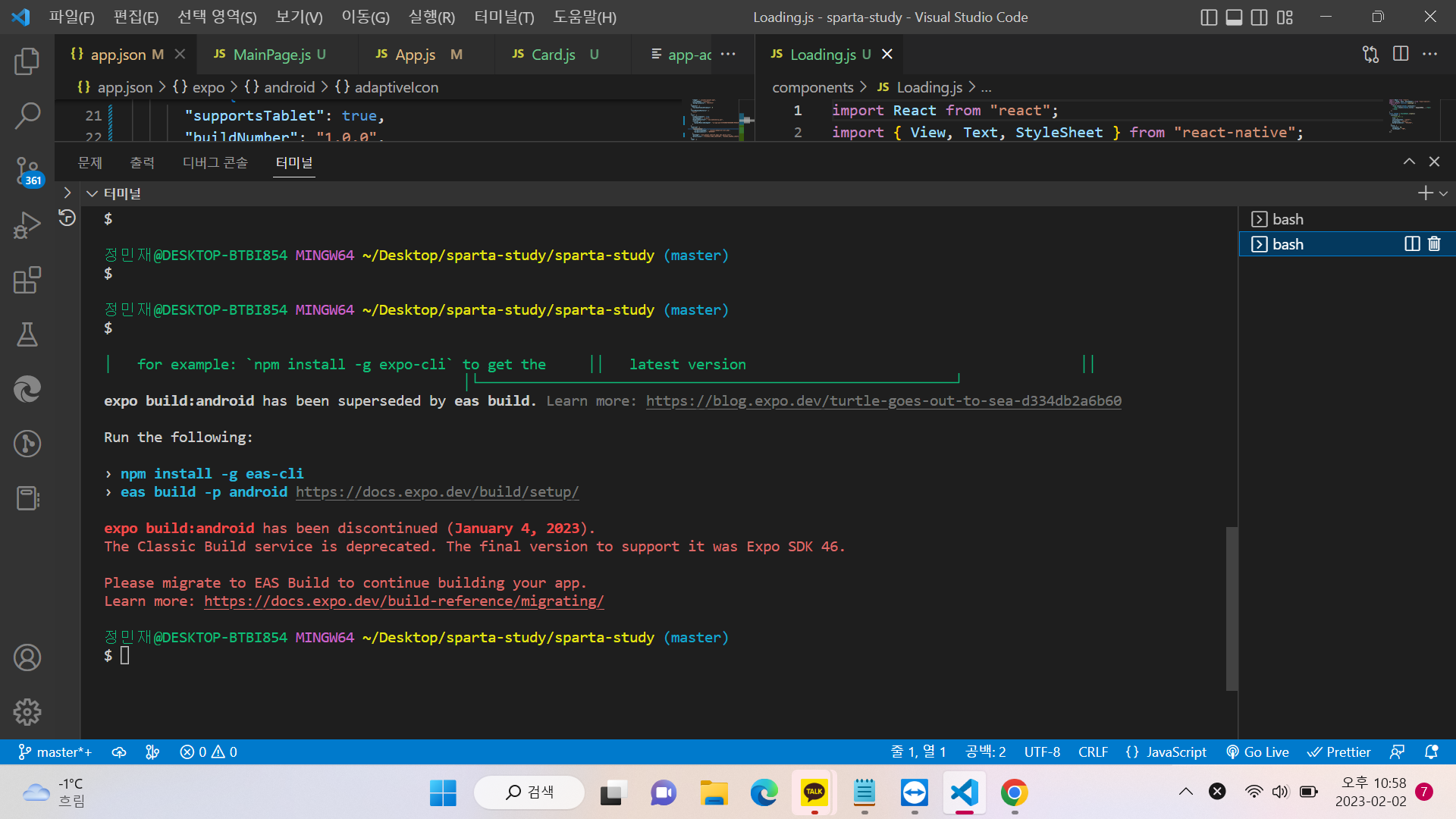Open the Run and Debug view
Screen dimensions: 1456x819
click(27, 225)
